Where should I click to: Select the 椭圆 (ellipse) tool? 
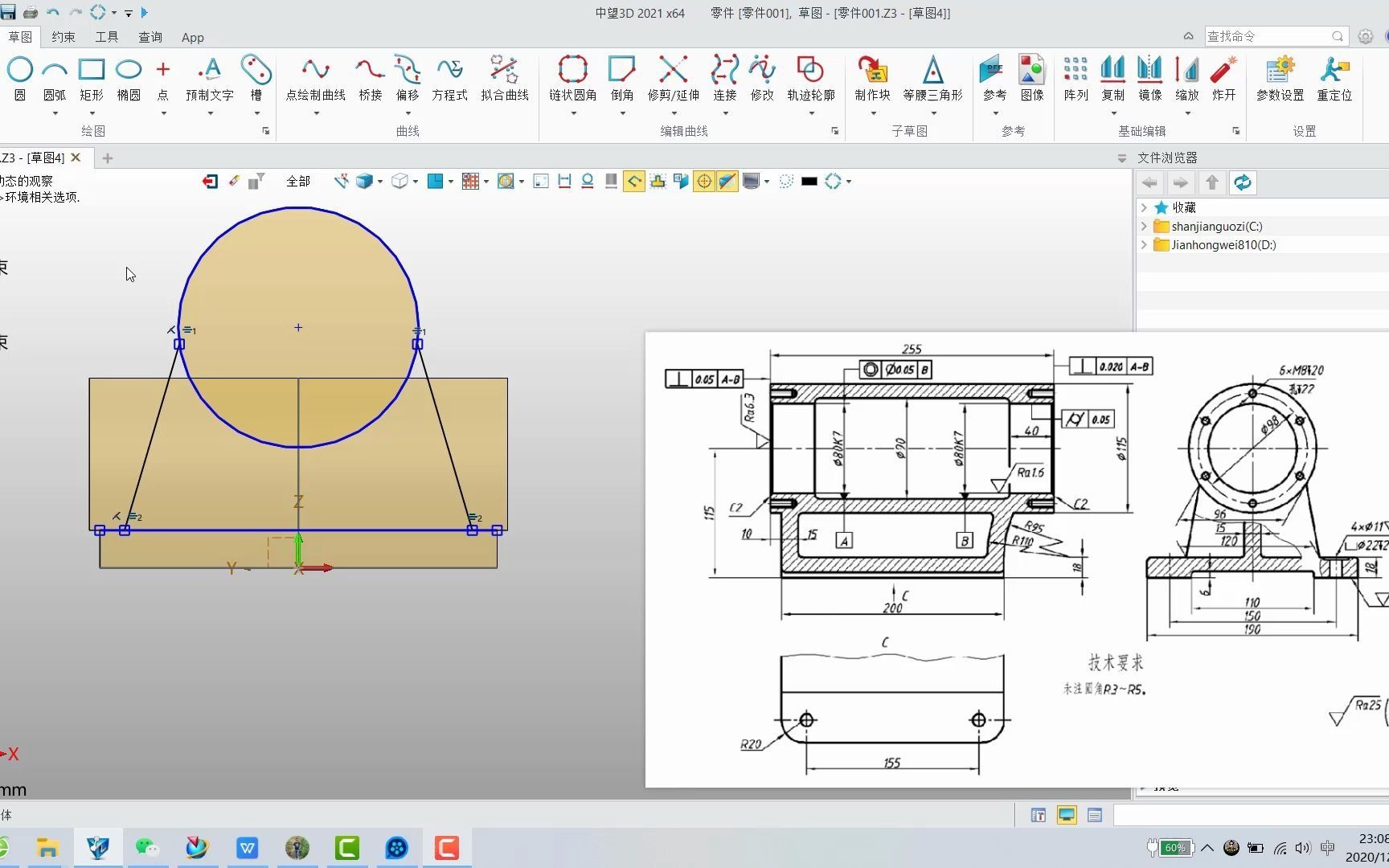click(129, 78)
